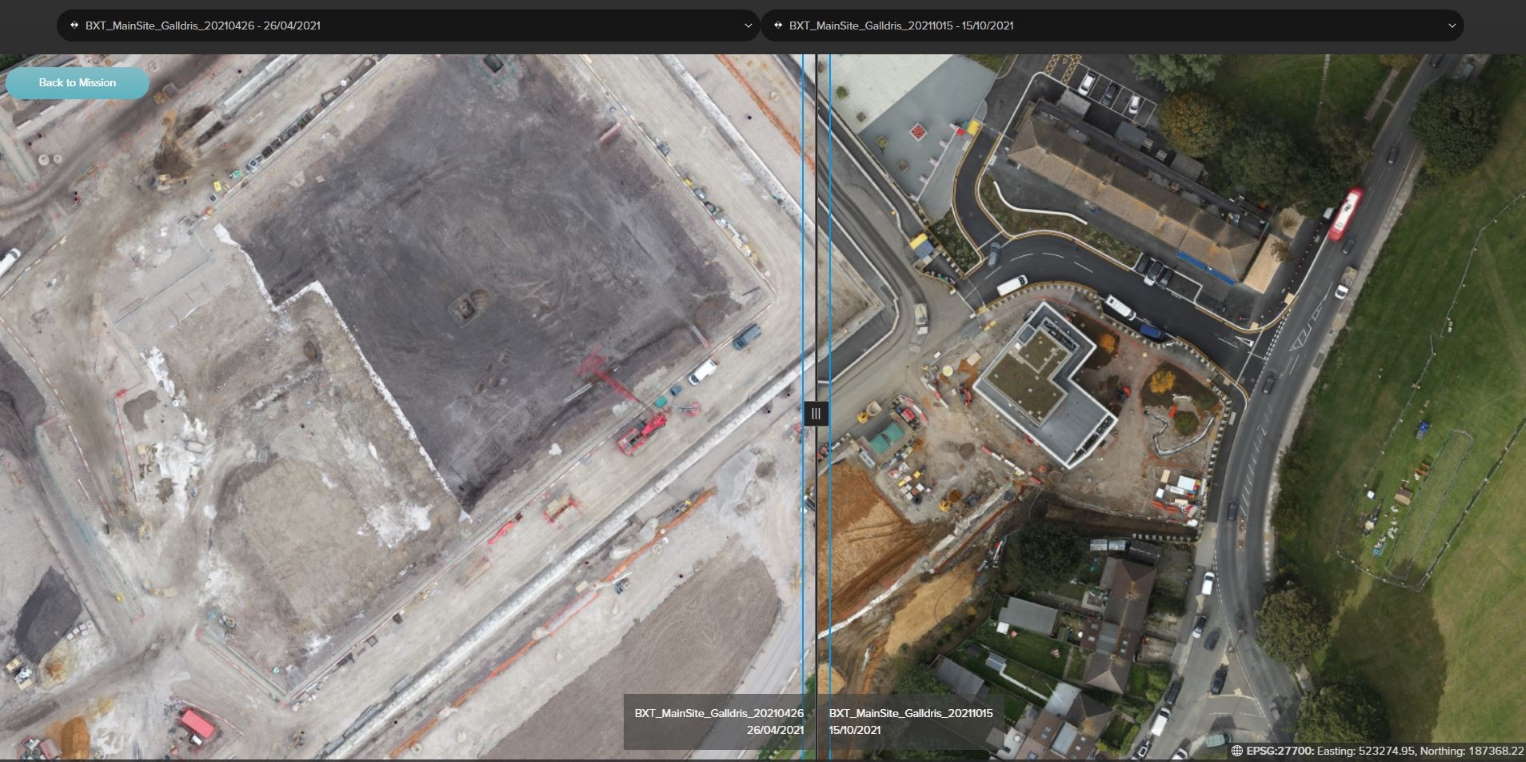The width and height of the screenshot is (1526, 762).
Task: Click the Back to Mission button
Action: pyautogui.click(x=77, y=83)
